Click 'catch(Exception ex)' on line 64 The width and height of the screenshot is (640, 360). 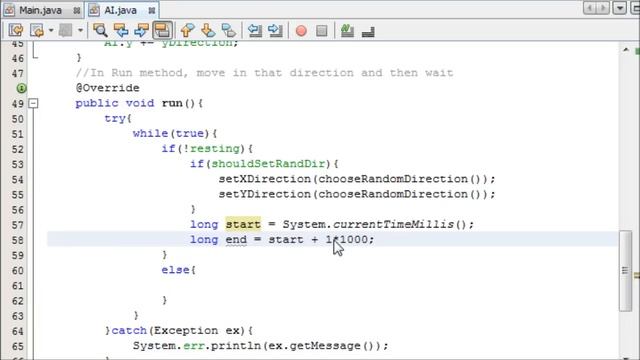tap(178, 331)
